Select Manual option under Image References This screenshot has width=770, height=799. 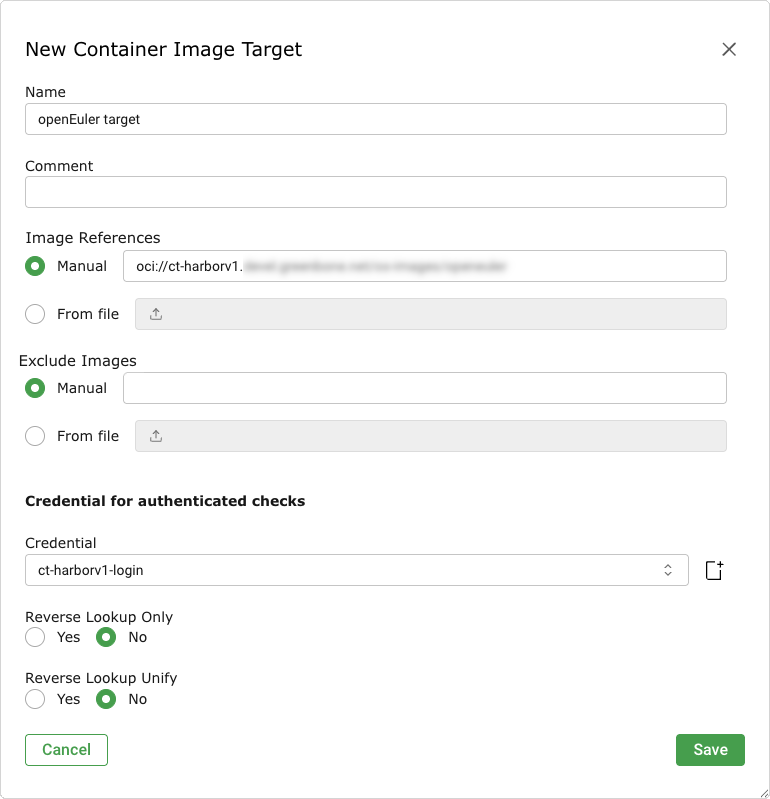[x=35, y=266]
